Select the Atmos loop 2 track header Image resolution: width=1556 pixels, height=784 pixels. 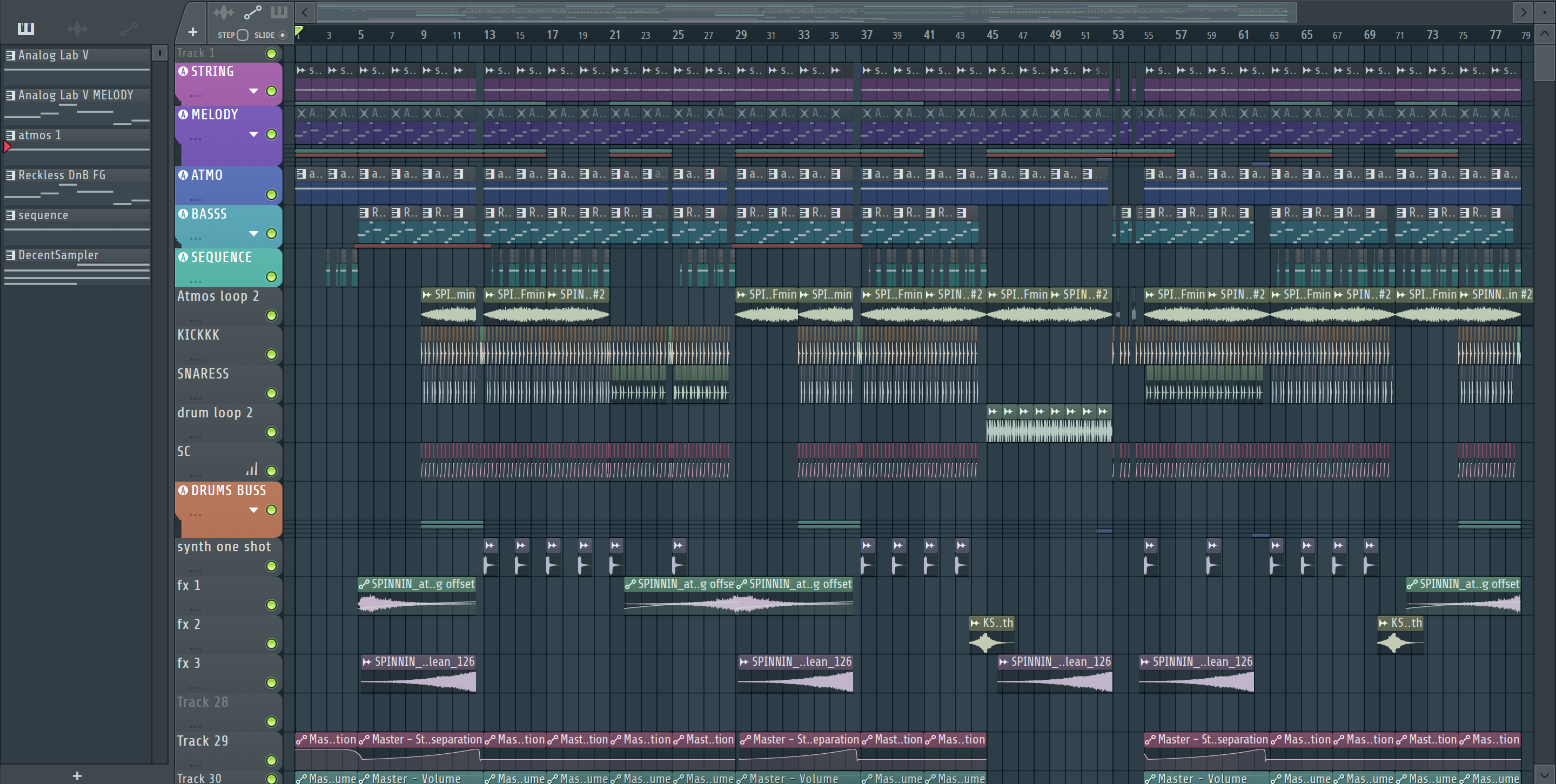[229, 306]
